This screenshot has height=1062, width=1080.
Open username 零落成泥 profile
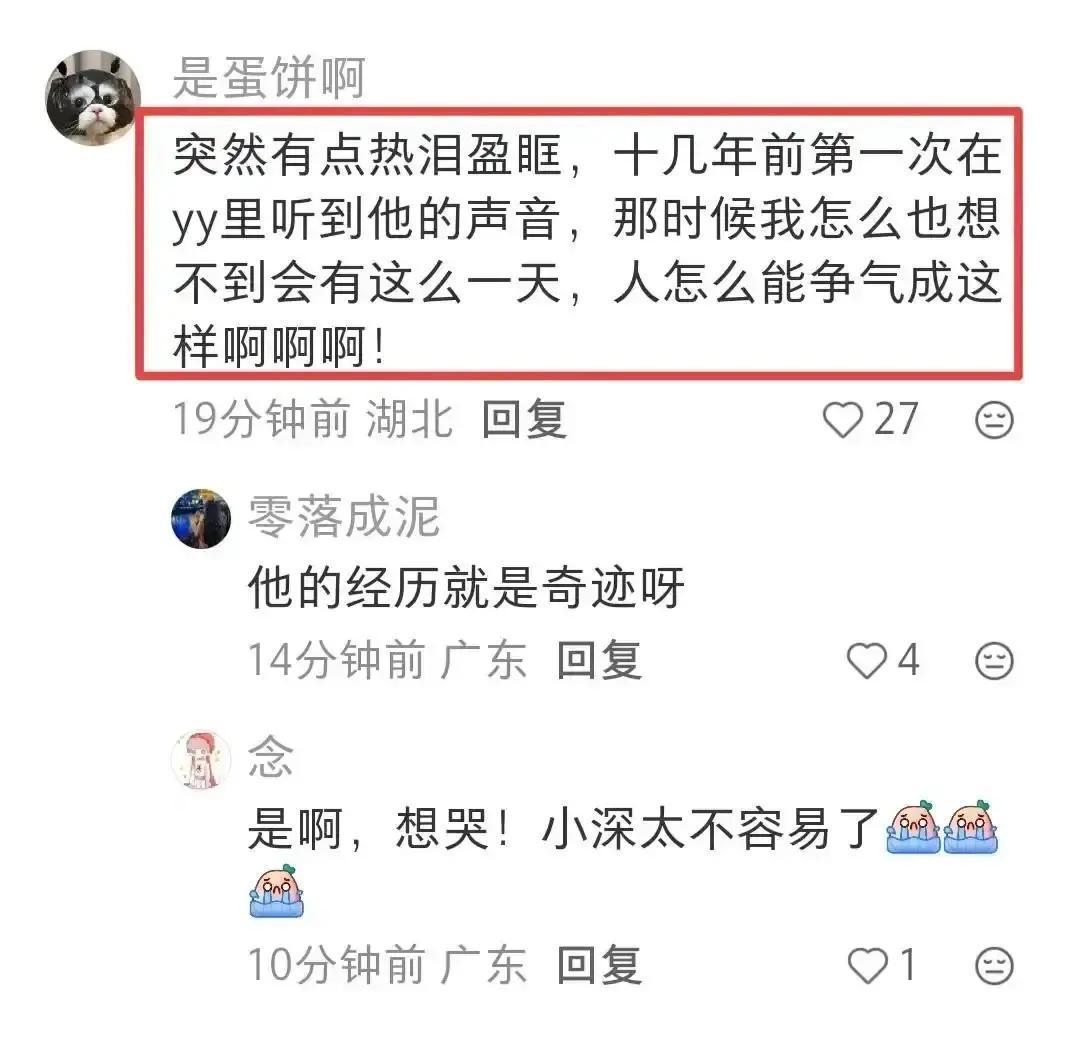[x=344, y=517]
